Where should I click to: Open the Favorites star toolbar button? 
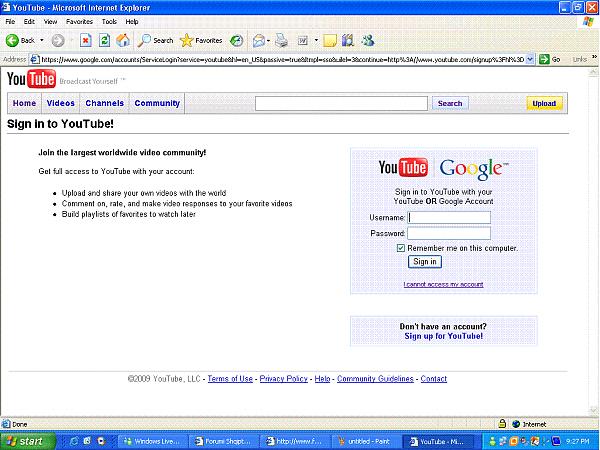201,40
